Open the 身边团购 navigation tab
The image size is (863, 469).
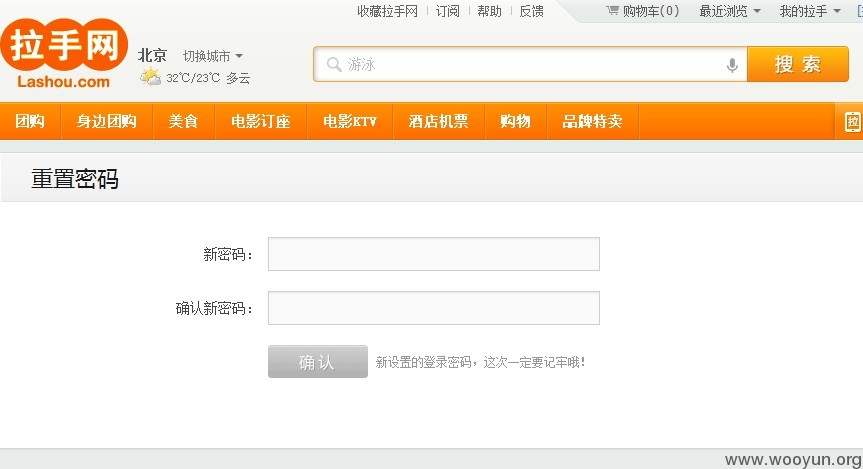pyautogui.click(x=107, y=121)
